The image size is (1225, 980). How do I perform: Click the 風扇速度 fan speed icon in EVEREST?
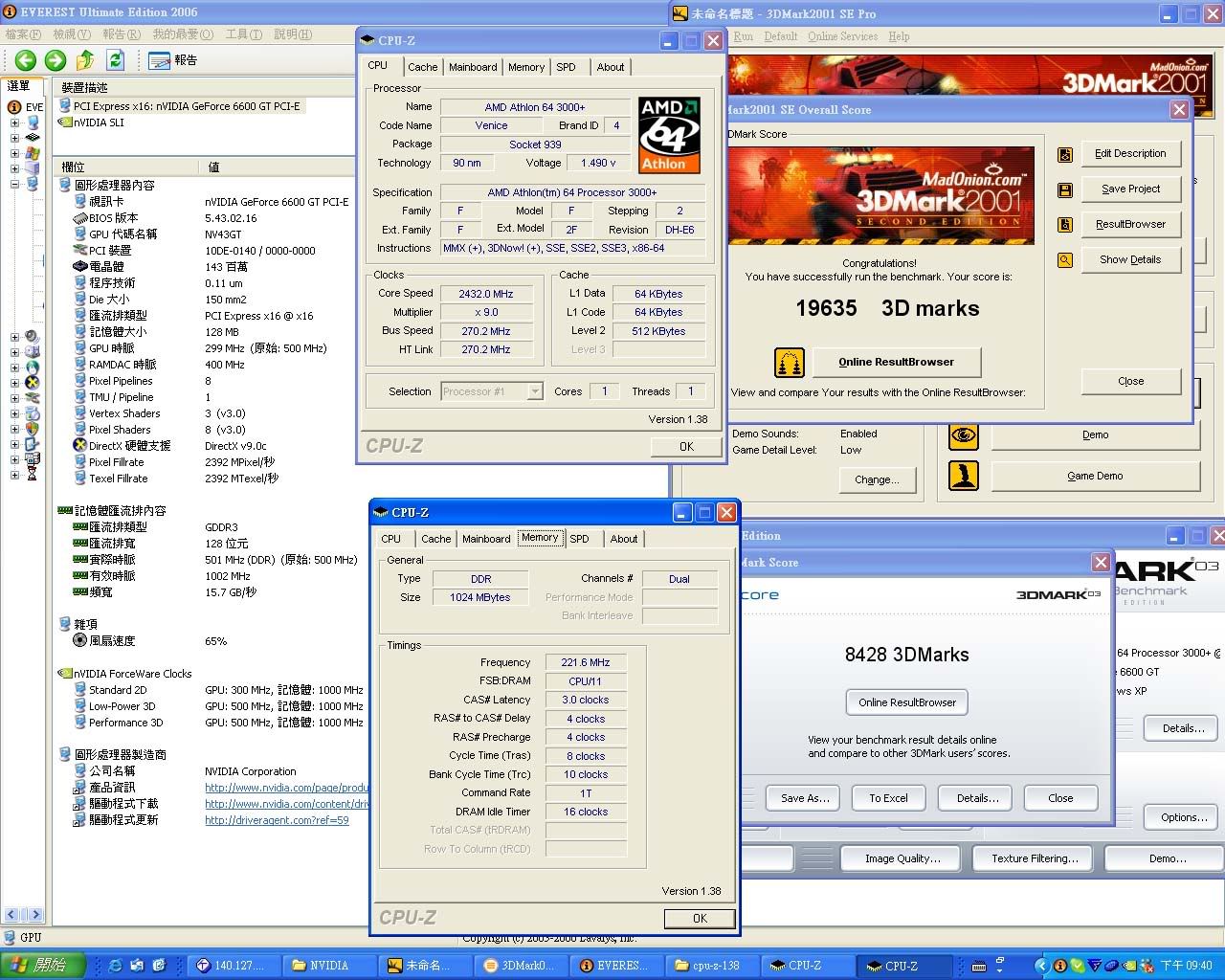(x=80, y=641)
